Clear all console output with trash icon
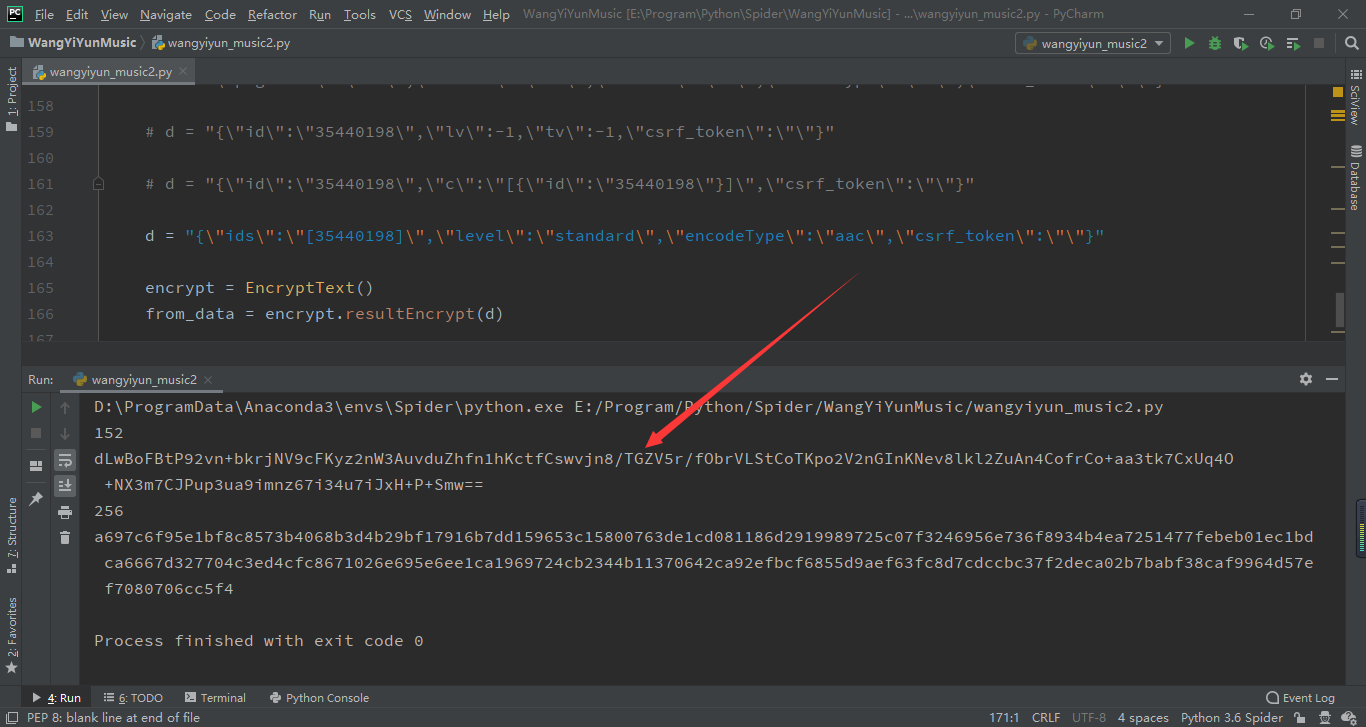Screen dimensions: 1366x727 65,538
